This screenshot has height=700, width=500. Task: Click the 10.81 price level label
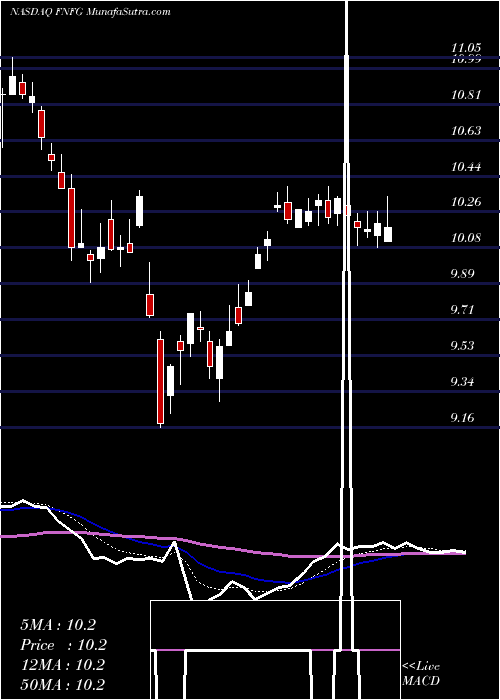[x=466, y=95]
